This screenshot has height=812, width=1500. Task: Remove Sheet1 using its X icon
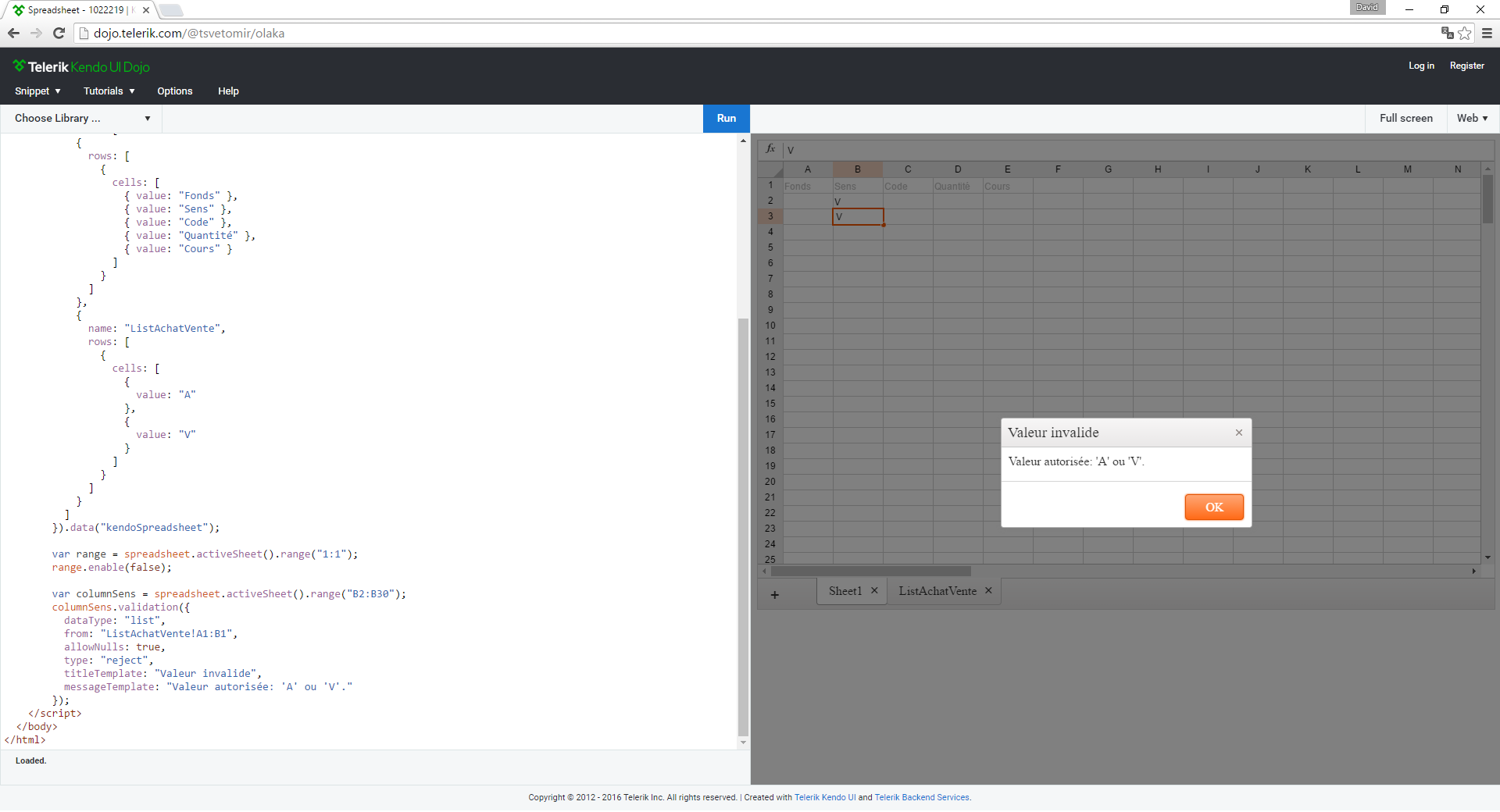(x=874, y=591)
